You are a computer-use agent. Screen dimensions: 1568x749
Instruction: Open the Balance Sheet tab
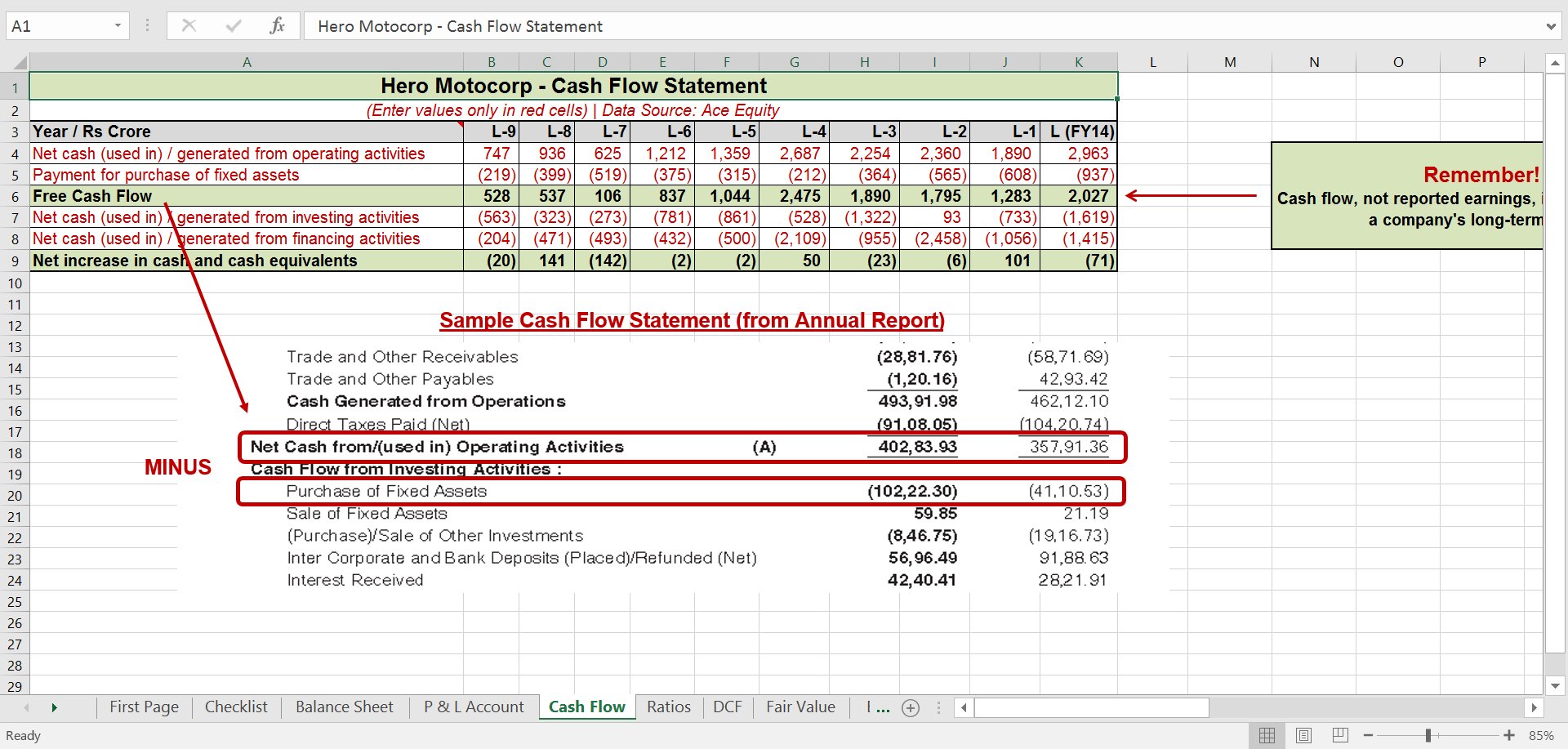tap(344, 707)
